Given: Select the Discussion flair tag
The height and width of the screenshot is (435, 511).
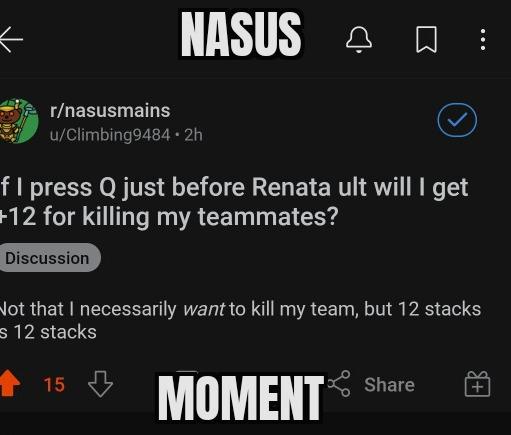Looking at the screenshot, I should 49,258.
